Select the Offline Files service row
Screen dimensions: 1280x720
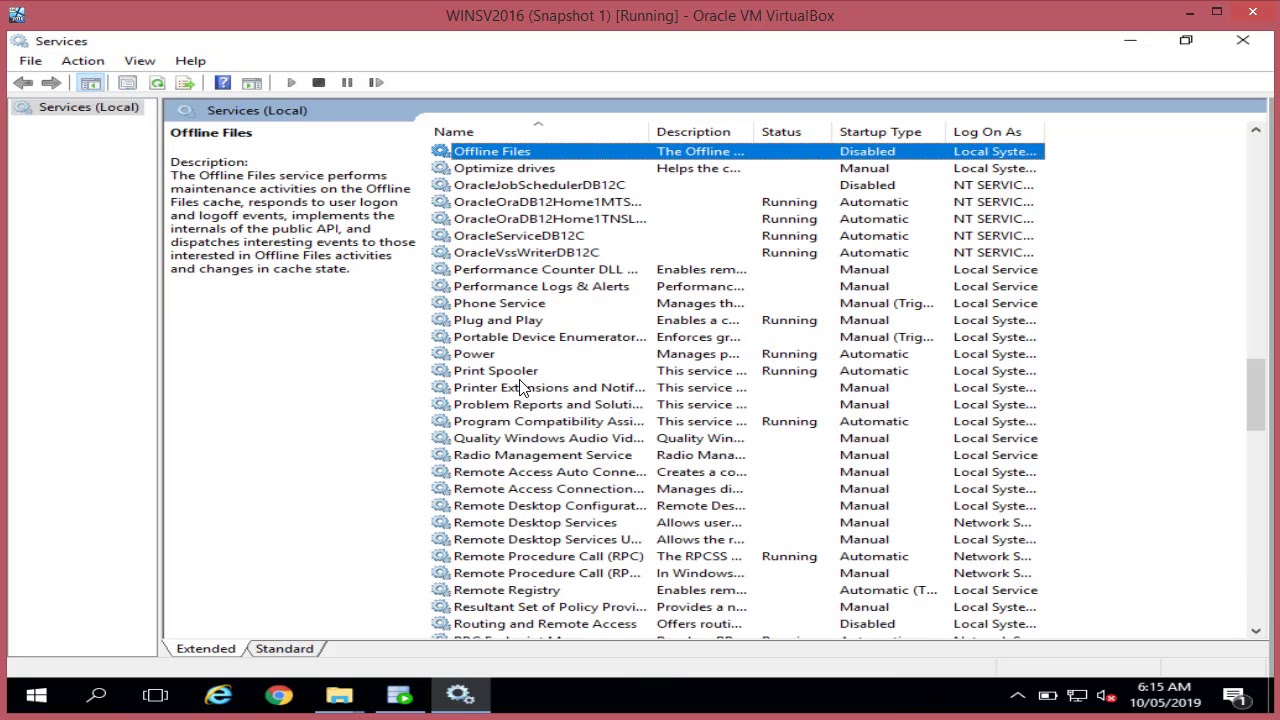point(738,152)
